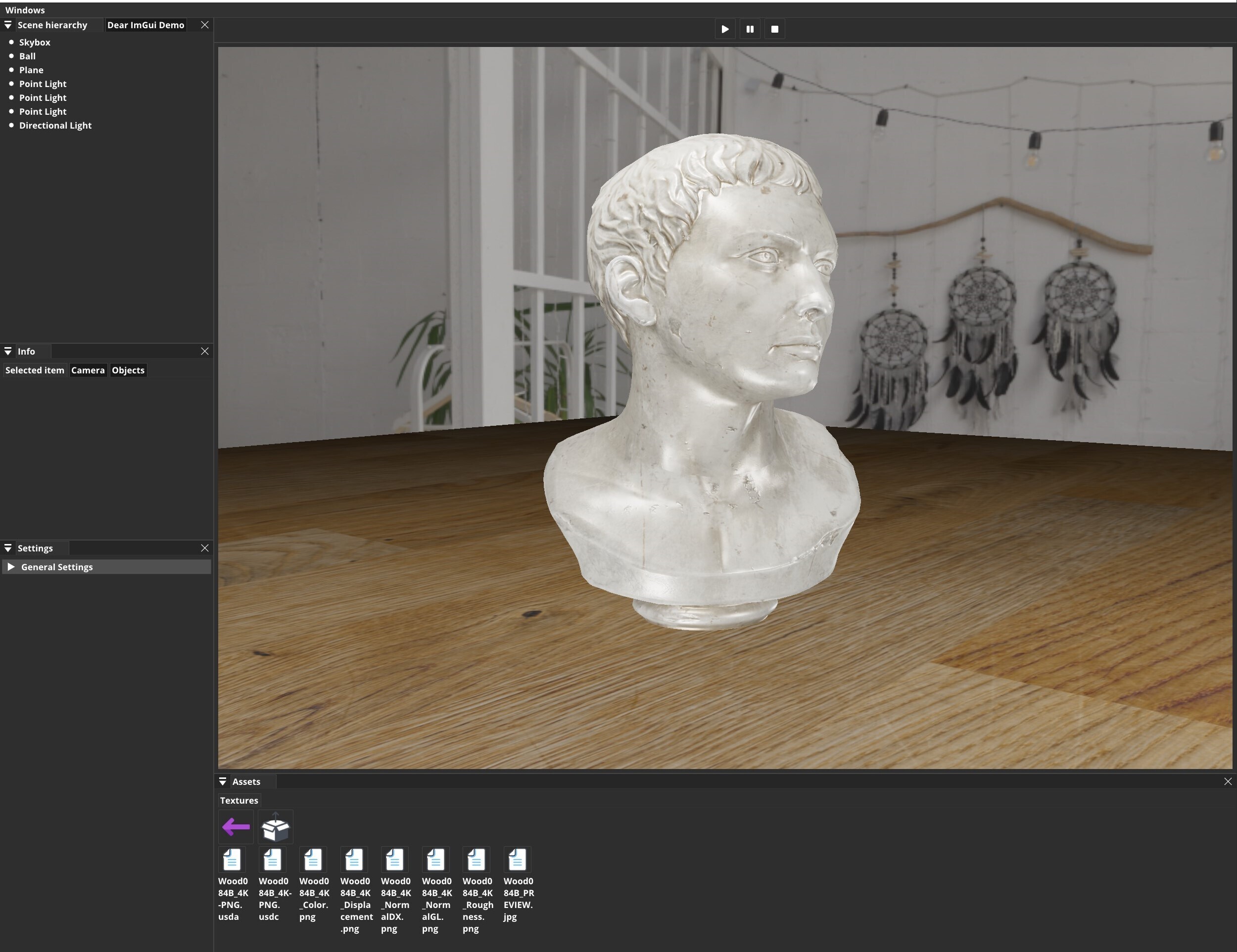Viewport: 1237px width, 952px height.
Task: Collapse the Scene hierarchy panel
Action: (8, 25)
